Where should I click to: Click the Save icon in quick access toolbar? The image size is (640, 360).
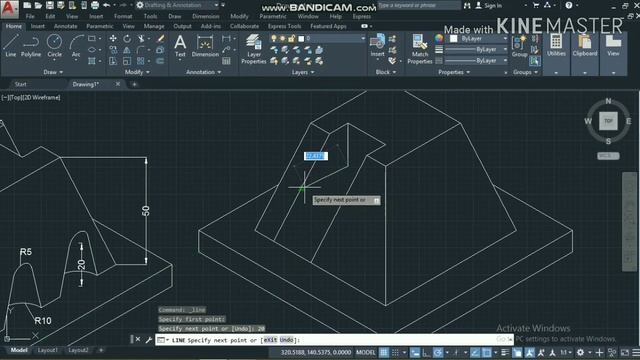click(50, 5)
